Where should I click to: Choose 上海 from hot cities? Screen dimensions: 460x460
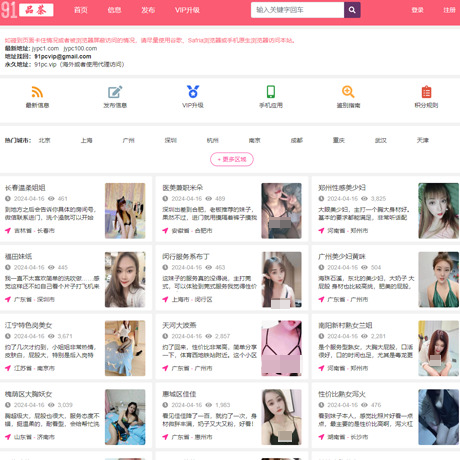[x=86, y=140]
